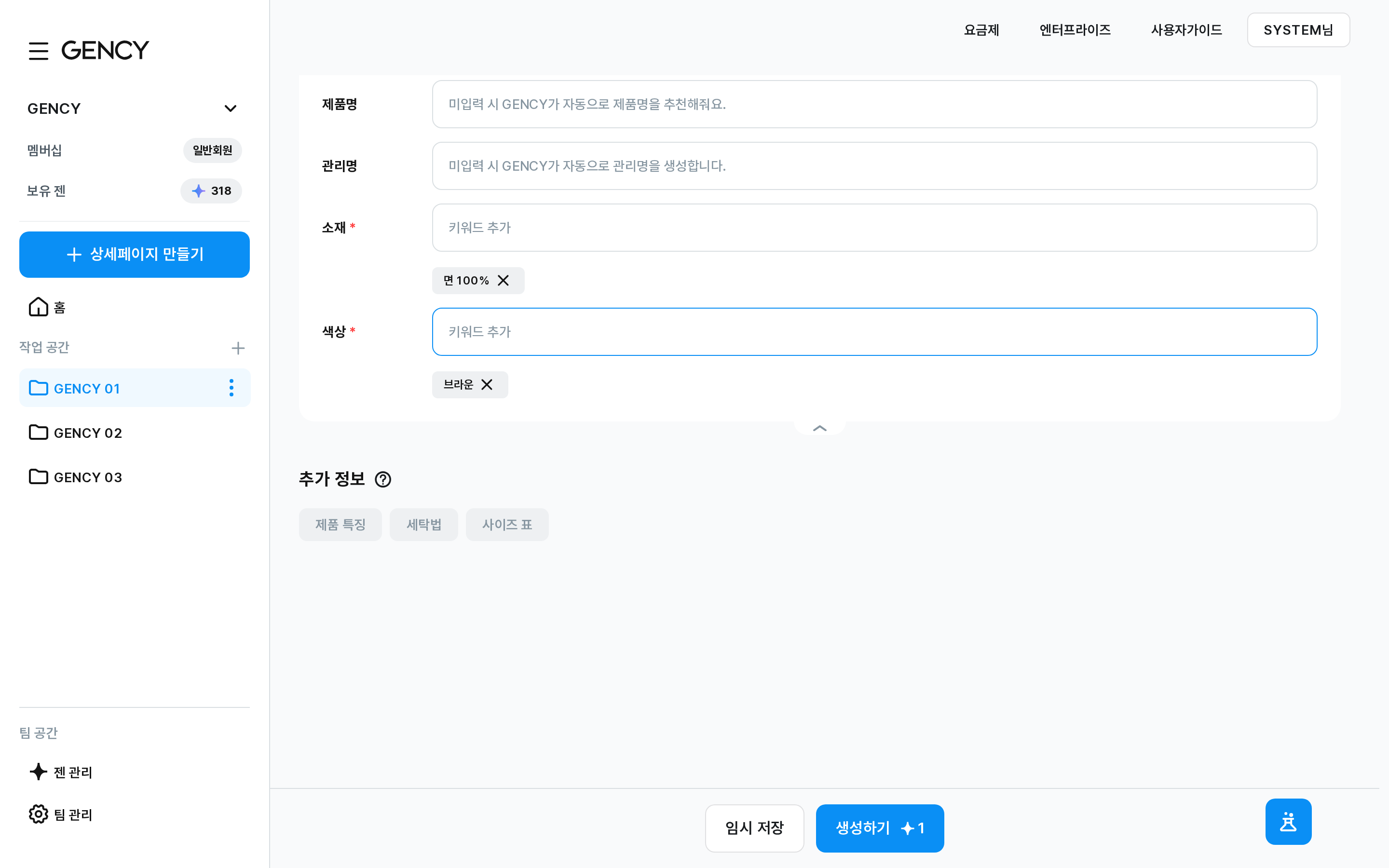Select the 세탁법 chip
The width and height of the screenshot is (1389, 868).
(423, 525)
